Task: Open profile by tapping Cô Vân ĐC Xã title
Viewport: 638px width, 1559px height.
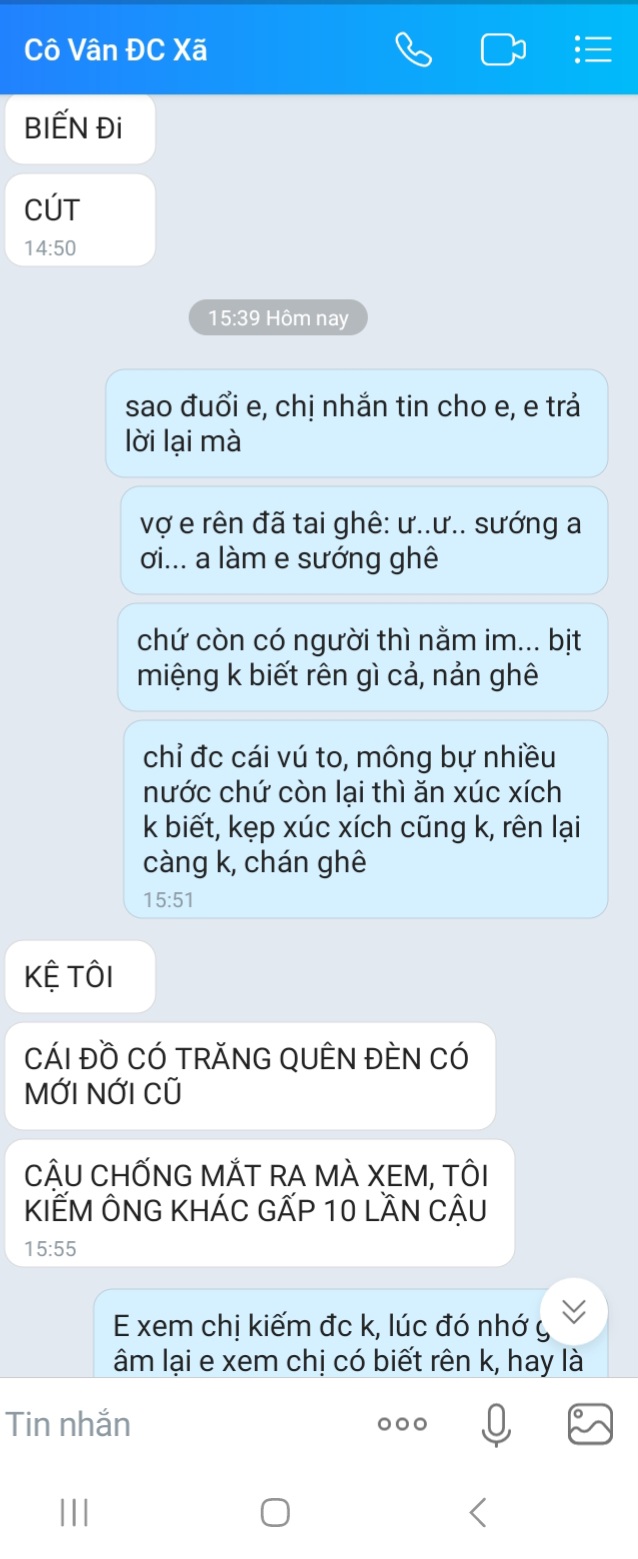Action: (116, 50)
